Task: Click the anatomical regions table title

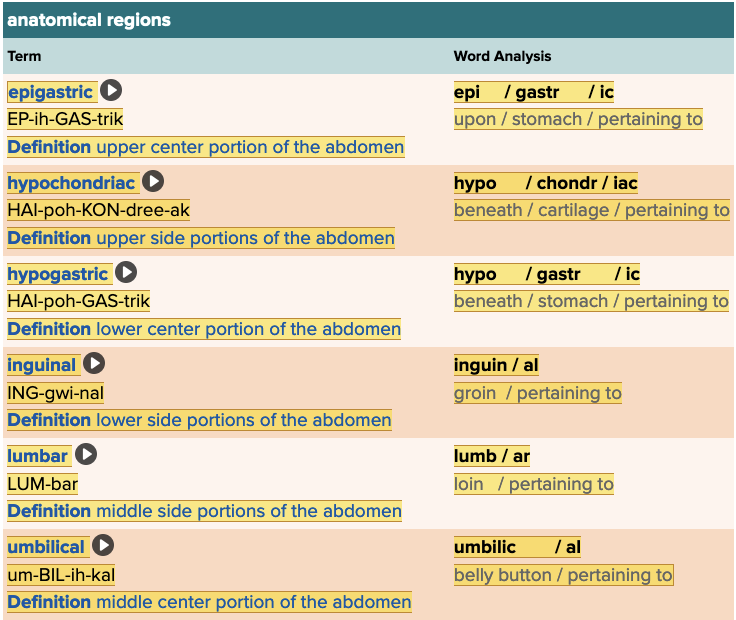Action: [x=89, y=20]
